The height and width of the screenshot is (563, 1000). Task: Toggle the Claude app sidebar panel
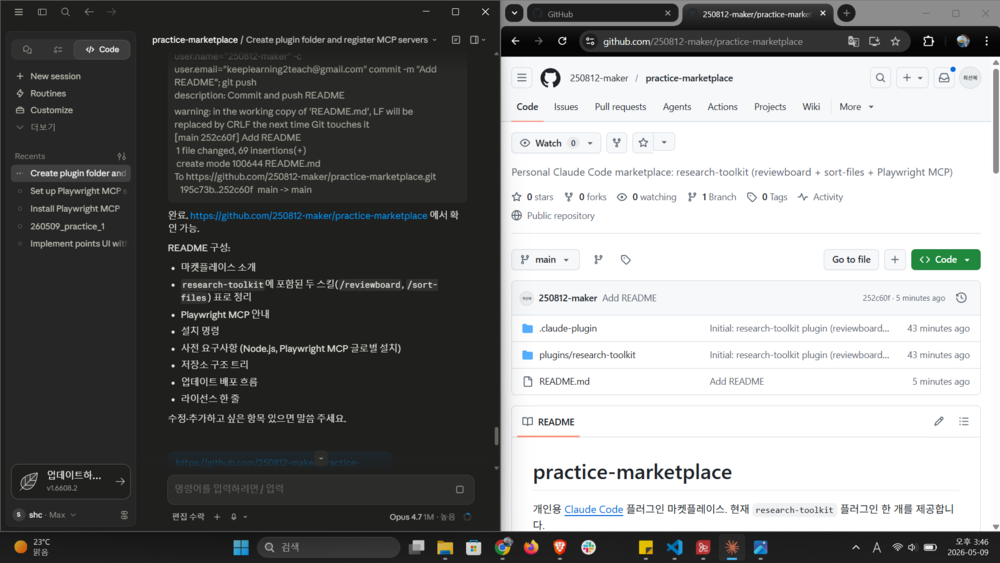point(42,12)
